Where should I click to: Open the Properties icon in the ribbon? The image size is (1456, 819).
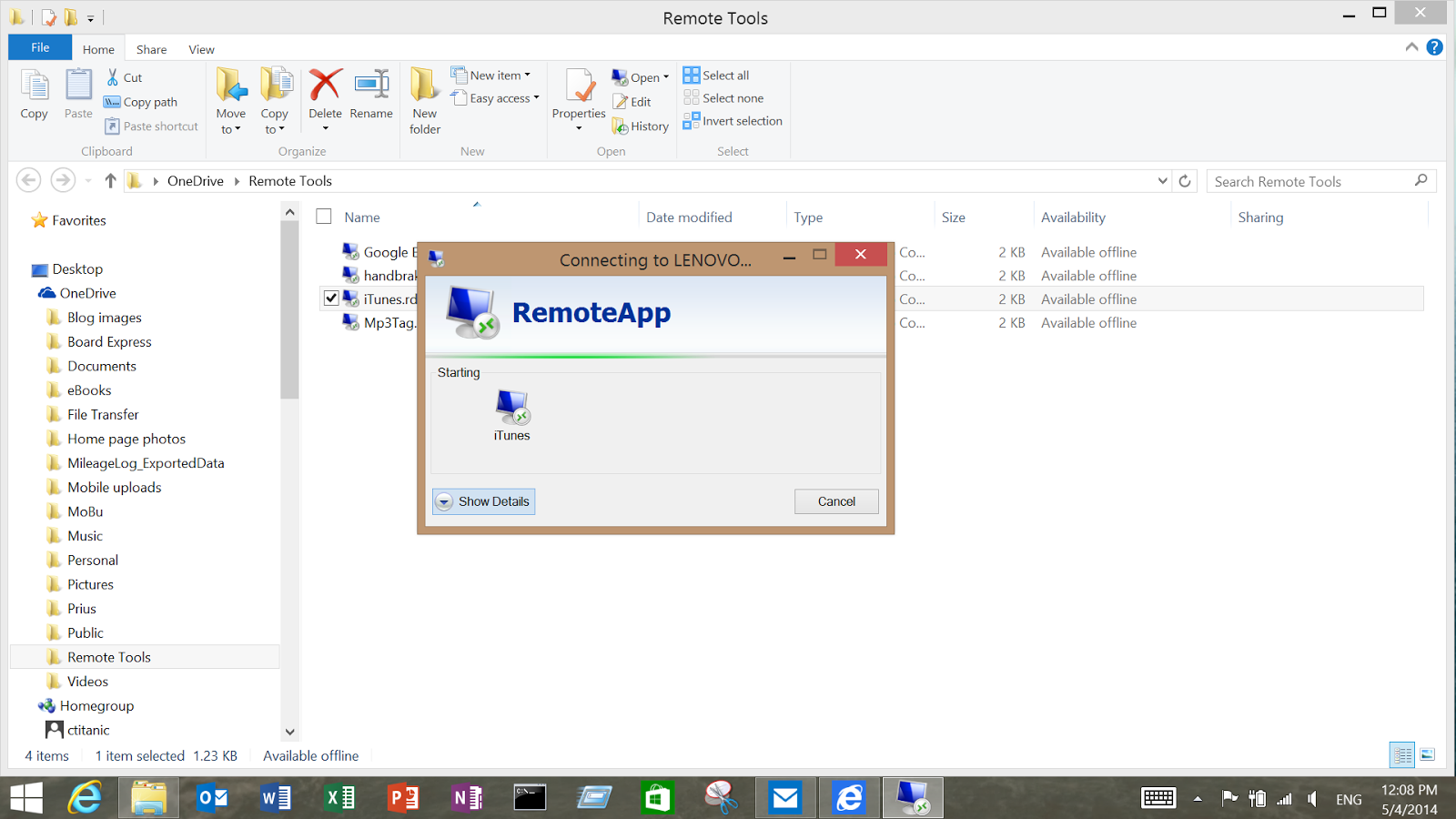coord(579,99)
